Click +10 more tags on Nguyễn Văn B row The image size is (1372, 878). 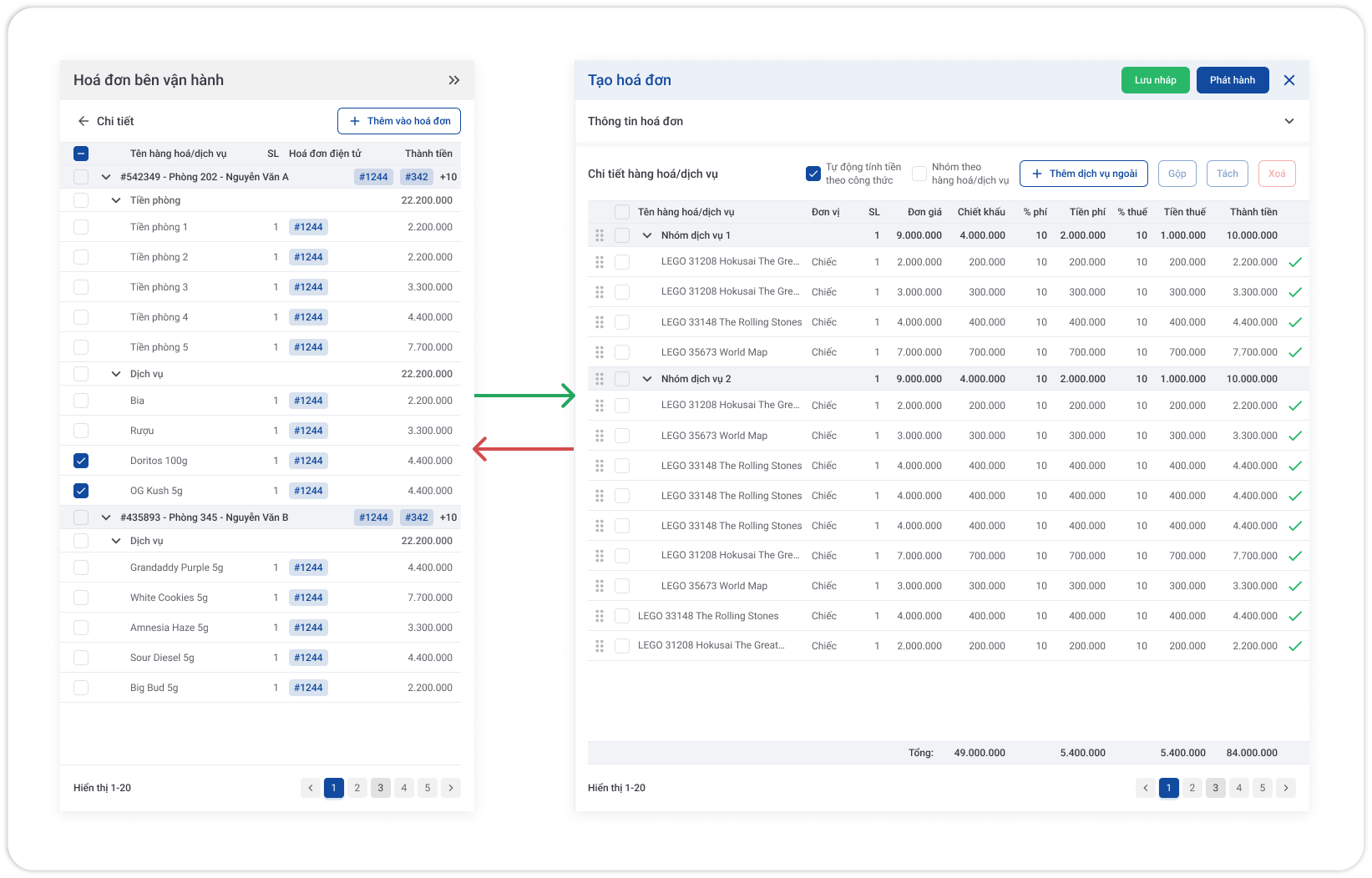[x=448, y=517]
